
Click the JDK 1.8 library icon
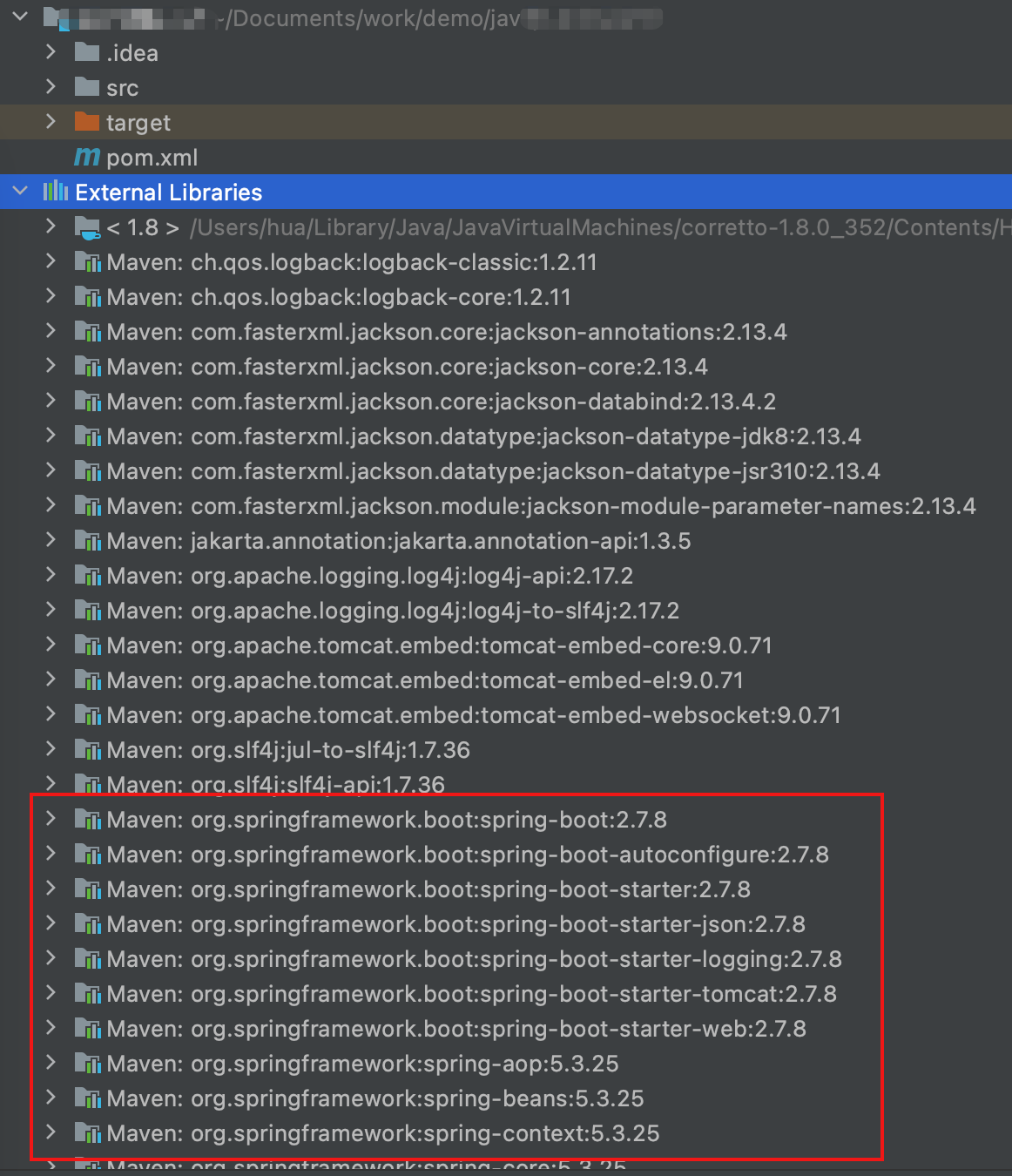(x=88, y=228)
